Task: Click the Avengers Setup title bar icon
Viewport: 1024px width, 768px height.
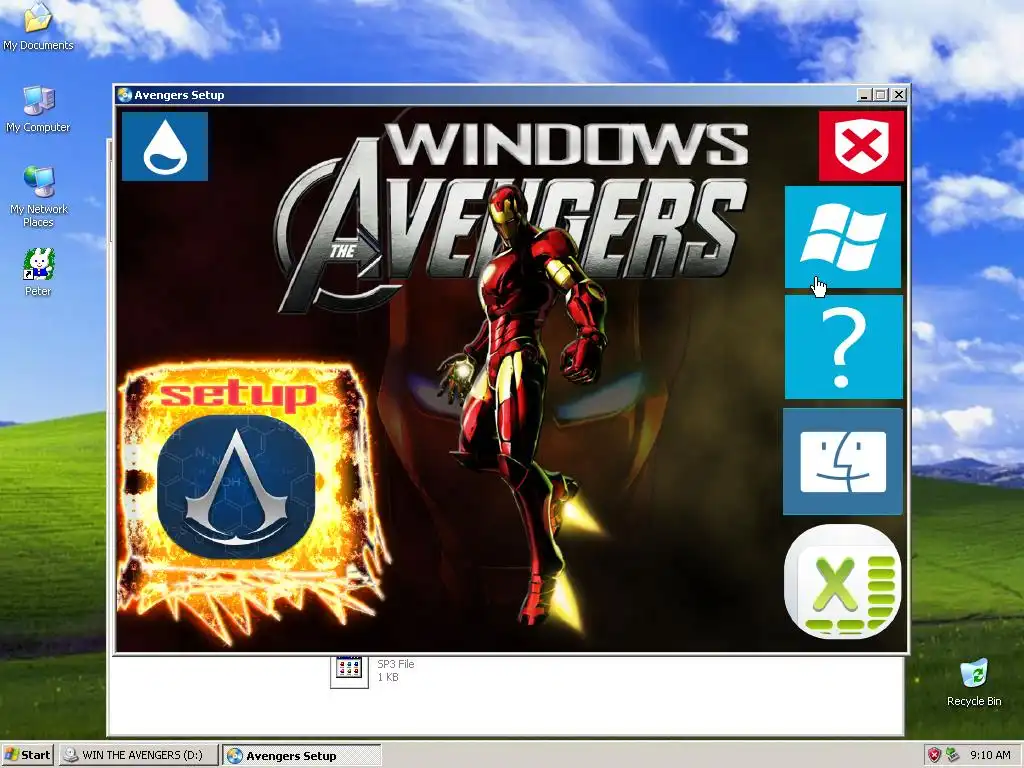Action: click(x=125, y=95)
